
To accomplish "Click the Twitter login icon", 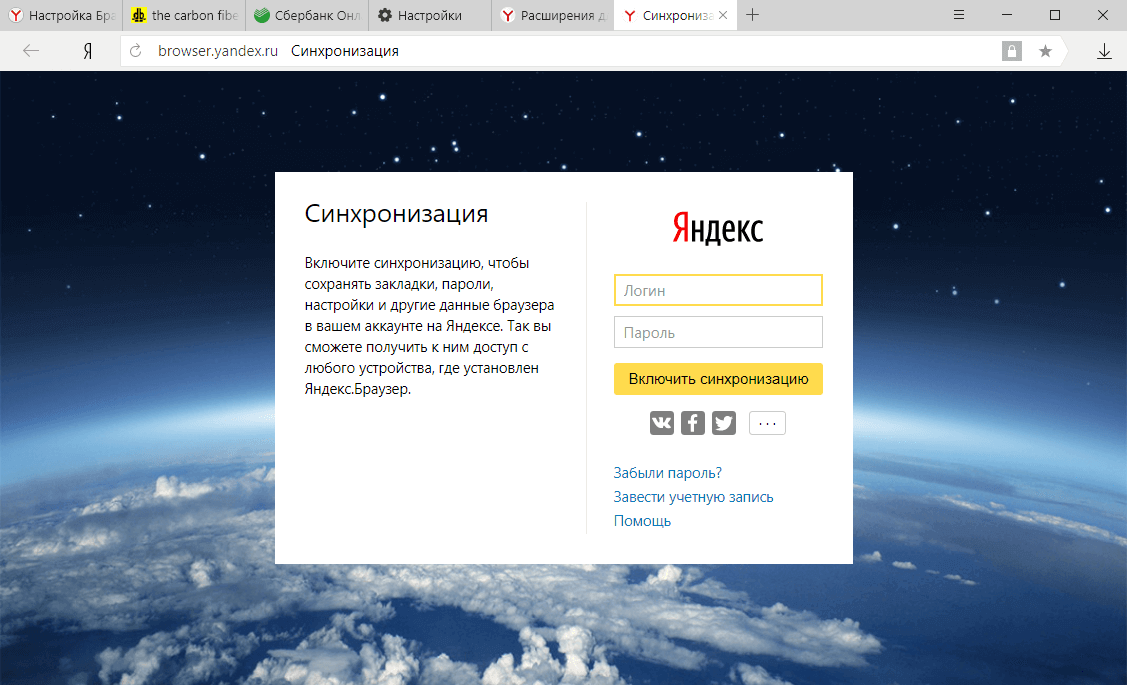I will [x=724, y=423].
